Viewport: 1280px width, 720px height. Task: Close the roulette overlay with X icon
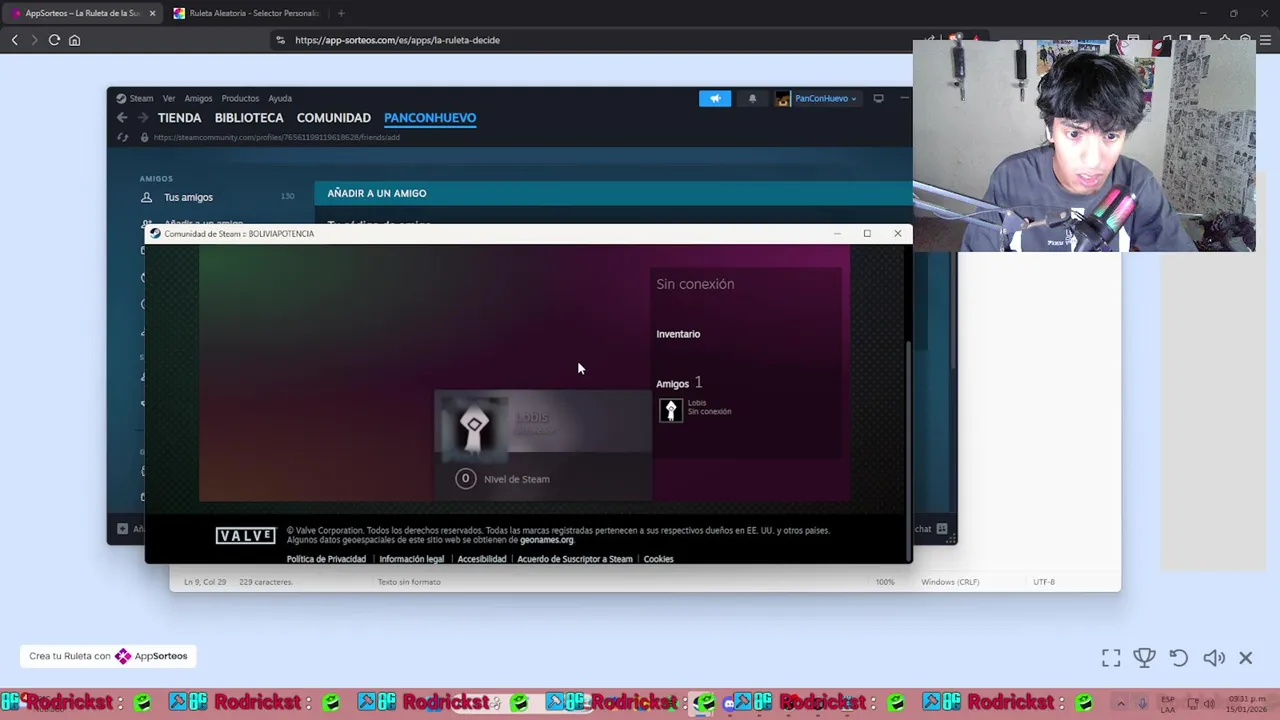(x=1246, y=657)
